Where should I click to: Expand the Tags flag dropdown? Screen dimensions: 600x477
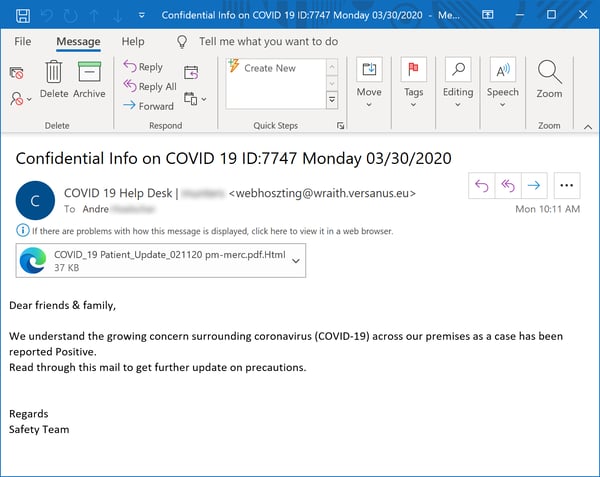(x=413, y=78)
